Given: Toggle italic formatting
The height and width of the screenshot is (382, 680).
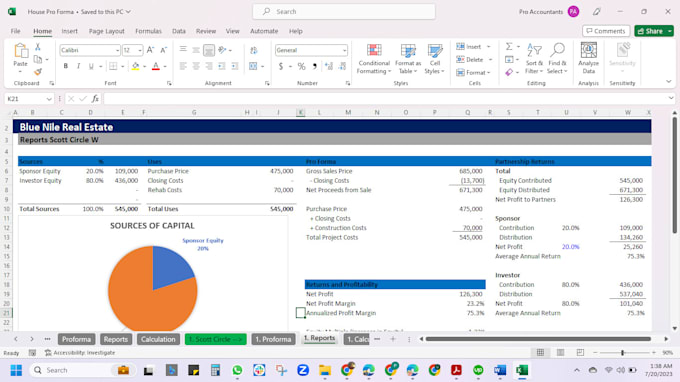Looking at the screenshot, I should (x=78, y=66).
